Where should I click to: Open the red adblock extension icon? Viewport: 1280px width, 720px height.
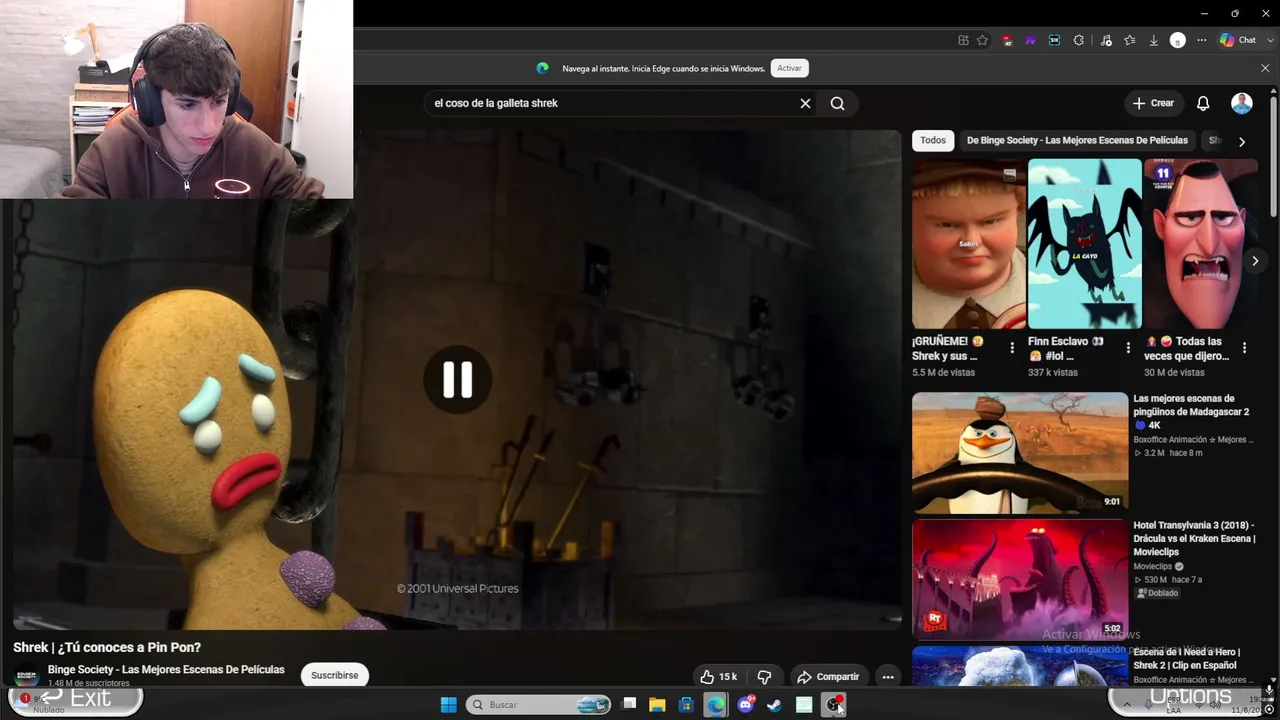[1007, 40]
